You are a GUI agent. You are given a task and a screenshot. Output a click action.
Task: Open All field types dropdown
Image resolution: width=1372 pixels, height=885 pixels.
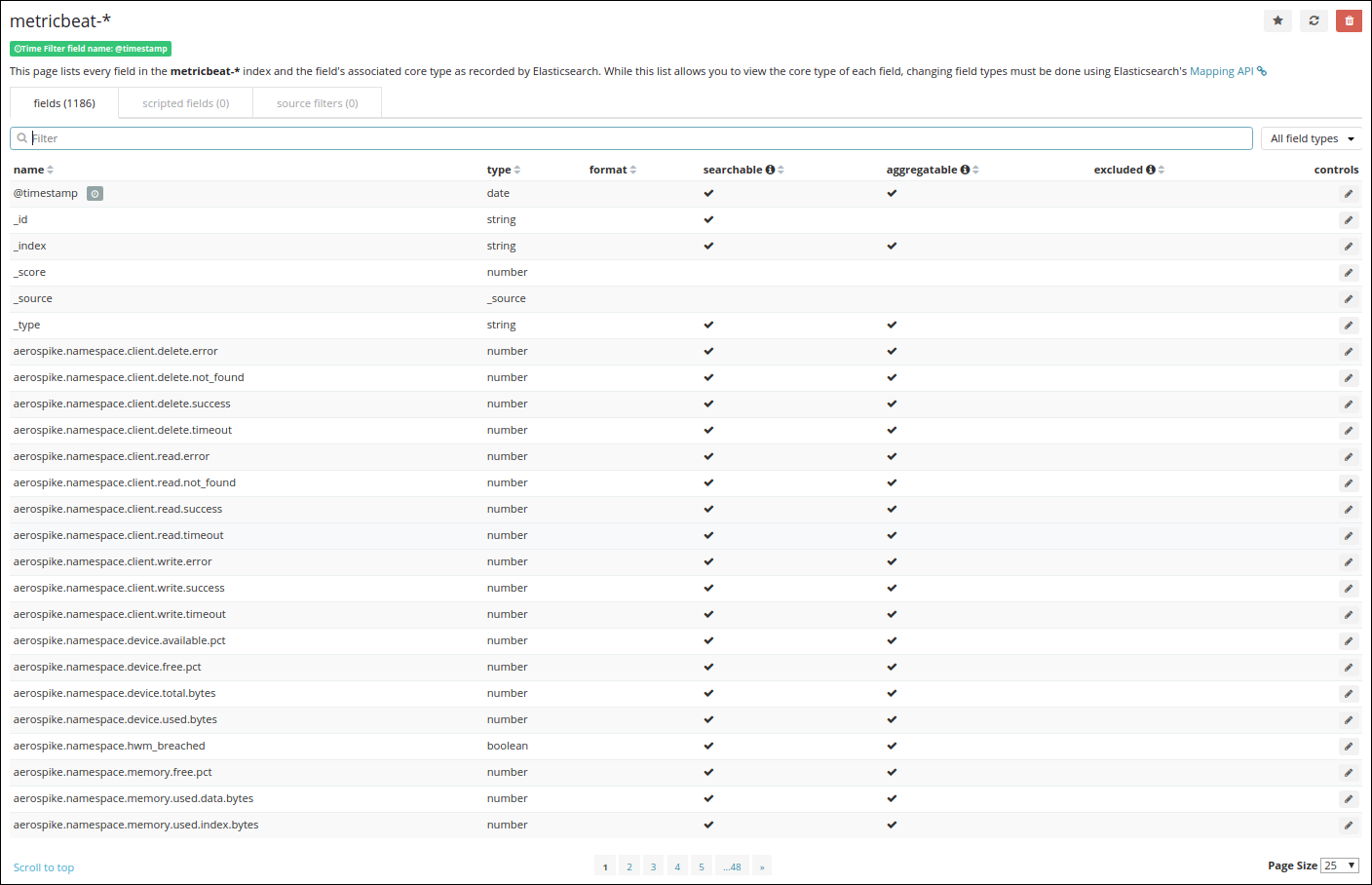click(x=1311, y=138)
